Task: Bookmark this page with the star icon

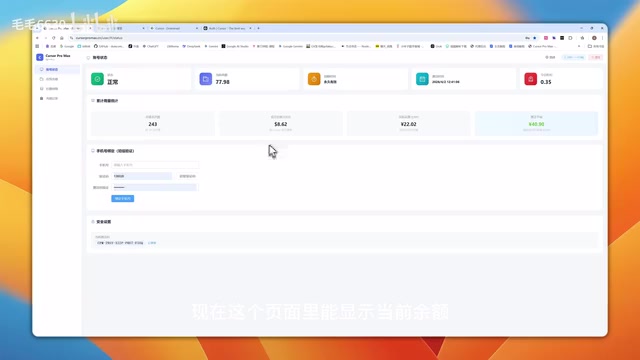Action: (535, 38)
